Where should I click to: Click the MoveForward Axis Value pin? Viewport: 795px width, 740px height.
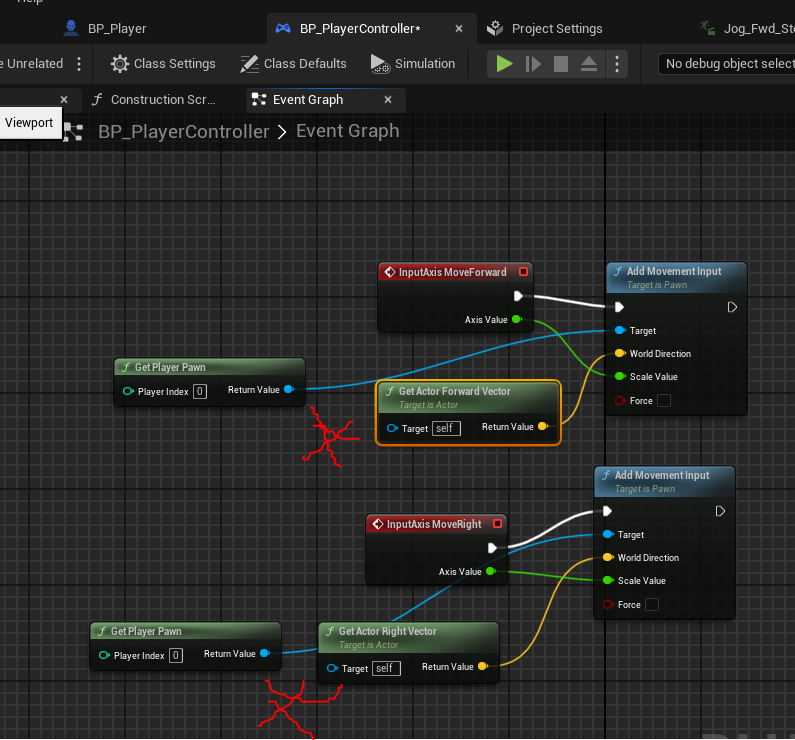[517, 319]
